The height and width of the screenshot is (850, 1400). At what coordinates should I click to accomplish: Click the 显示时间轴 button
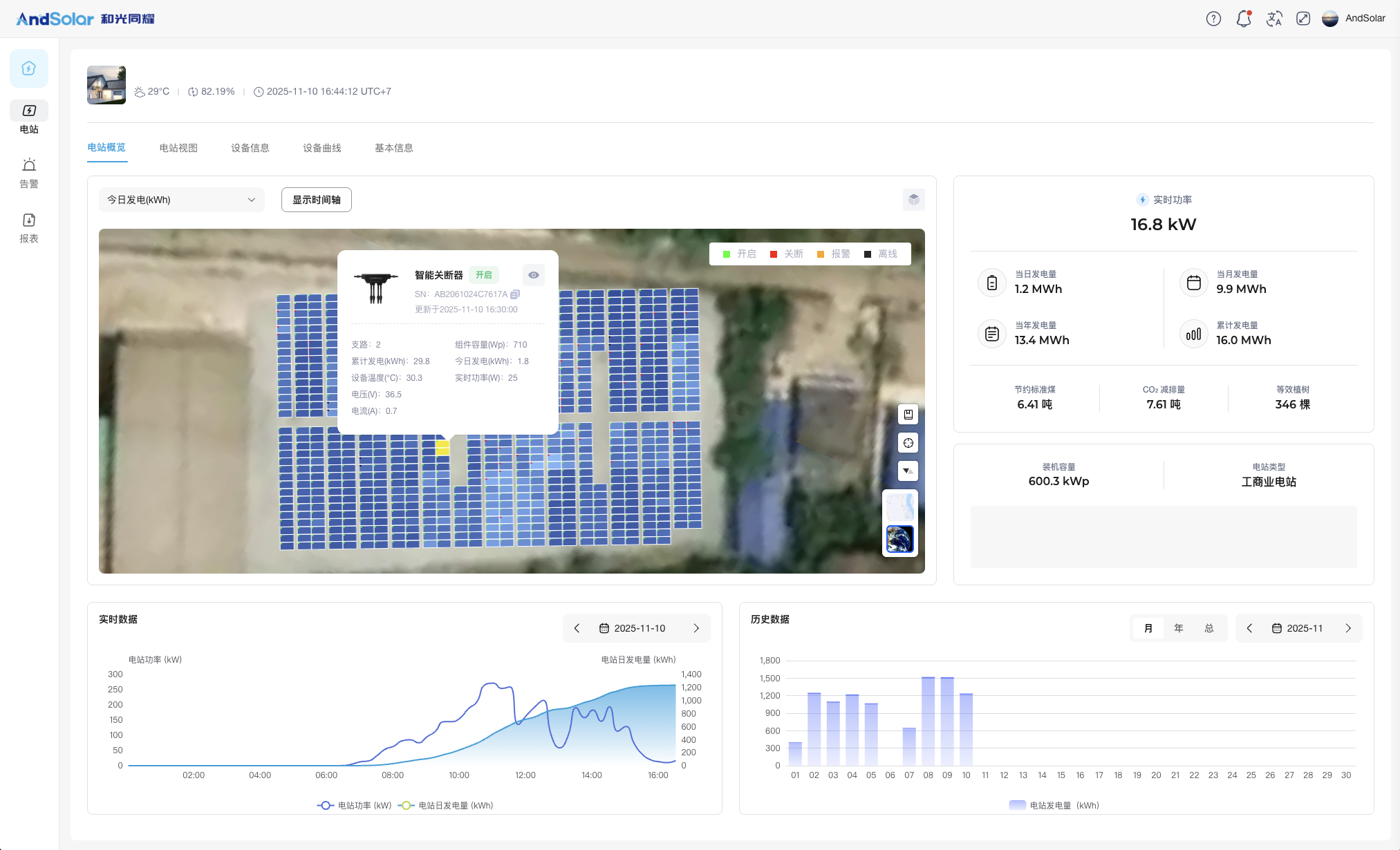pyautogui.click(x=316, y=200)
